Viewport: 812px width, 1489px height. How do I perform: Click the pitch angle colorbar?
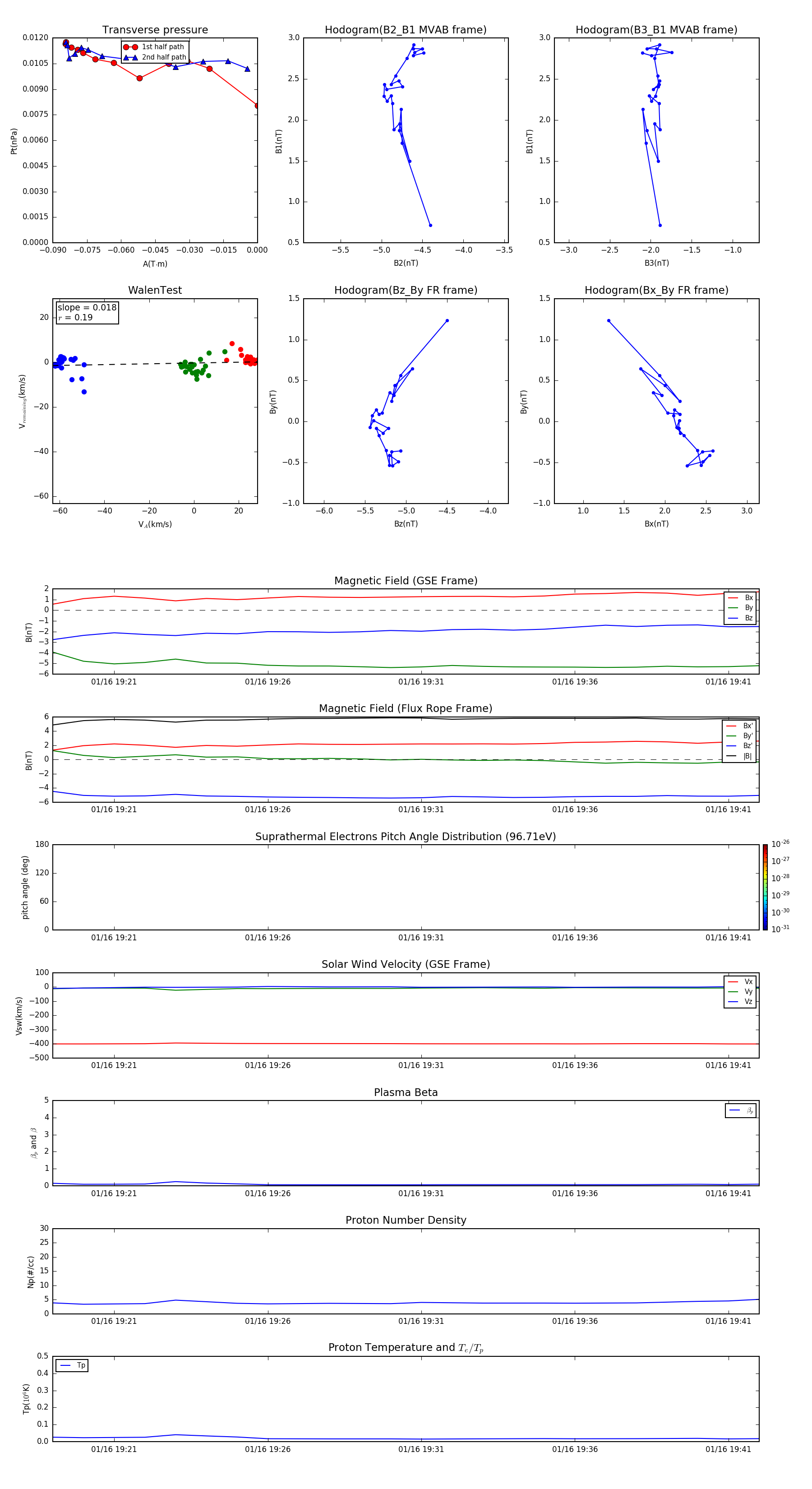point(765,887)
